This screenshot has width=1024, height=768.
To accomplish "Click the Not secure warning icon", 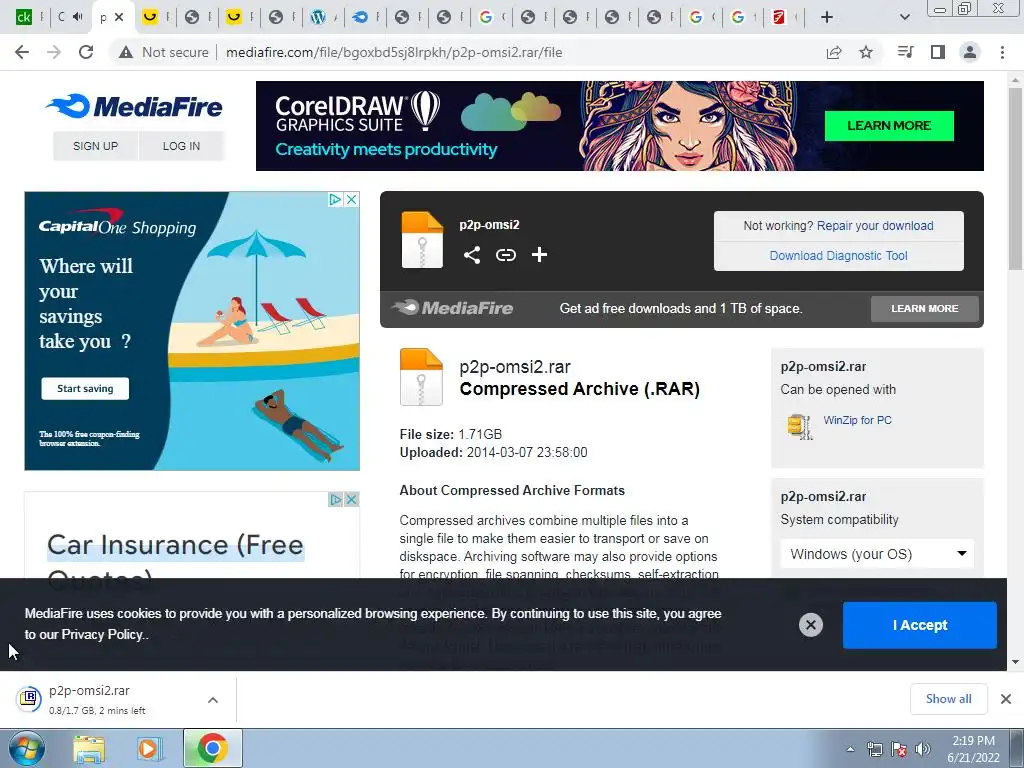I will (126, 52).
